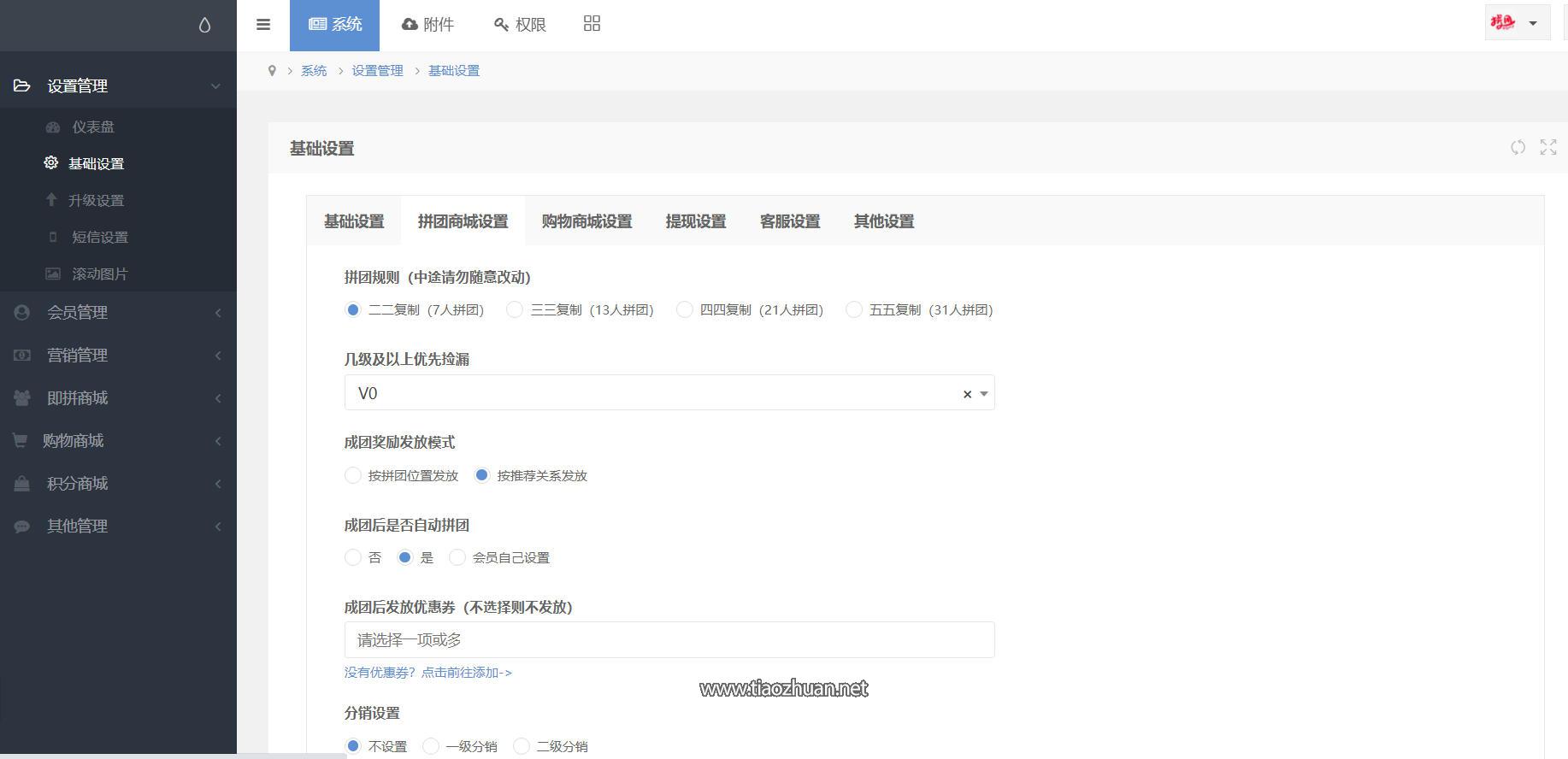Click the hamburger menu toggle icon
Image resolution: width=1568 pixels, height=759 pixels.
tap(263, 25)
